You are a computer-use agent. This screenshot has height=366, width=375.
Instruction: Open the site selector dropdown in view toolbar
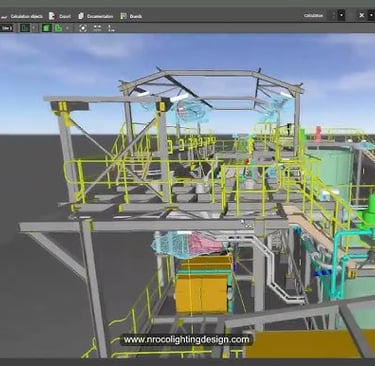pos(6,28)
